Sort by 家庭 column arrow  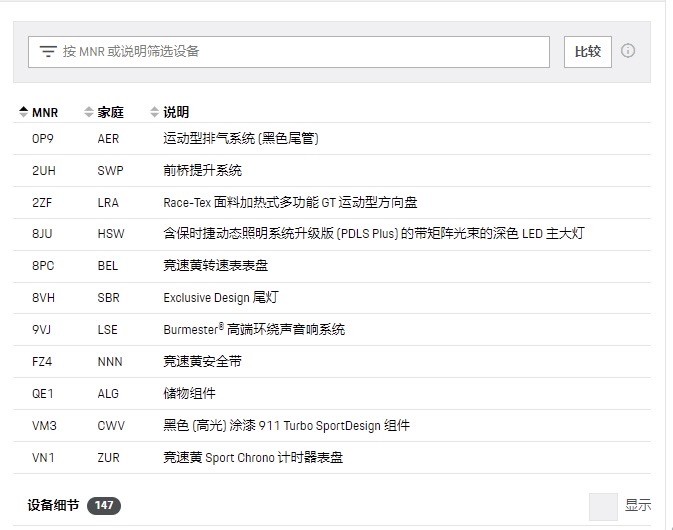(x=89, y=112)
